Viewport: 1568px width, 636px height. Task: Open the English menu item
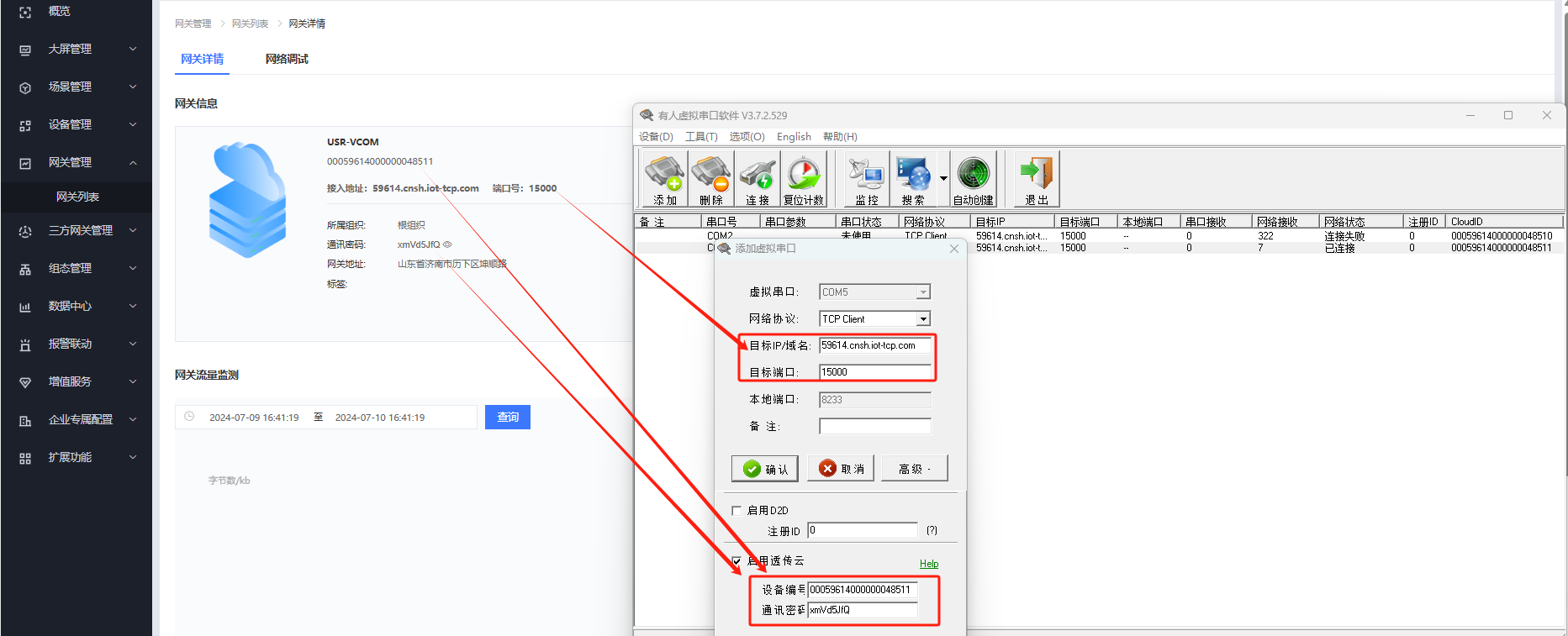(794, 136)
